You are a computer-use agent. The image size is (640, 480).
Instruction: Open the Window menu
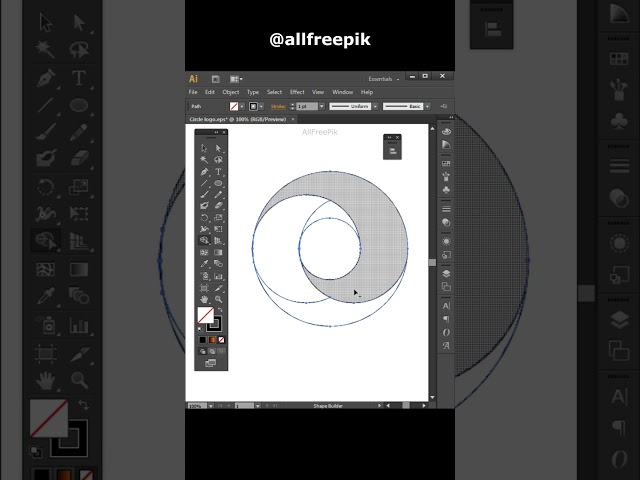tap(342, 92)
